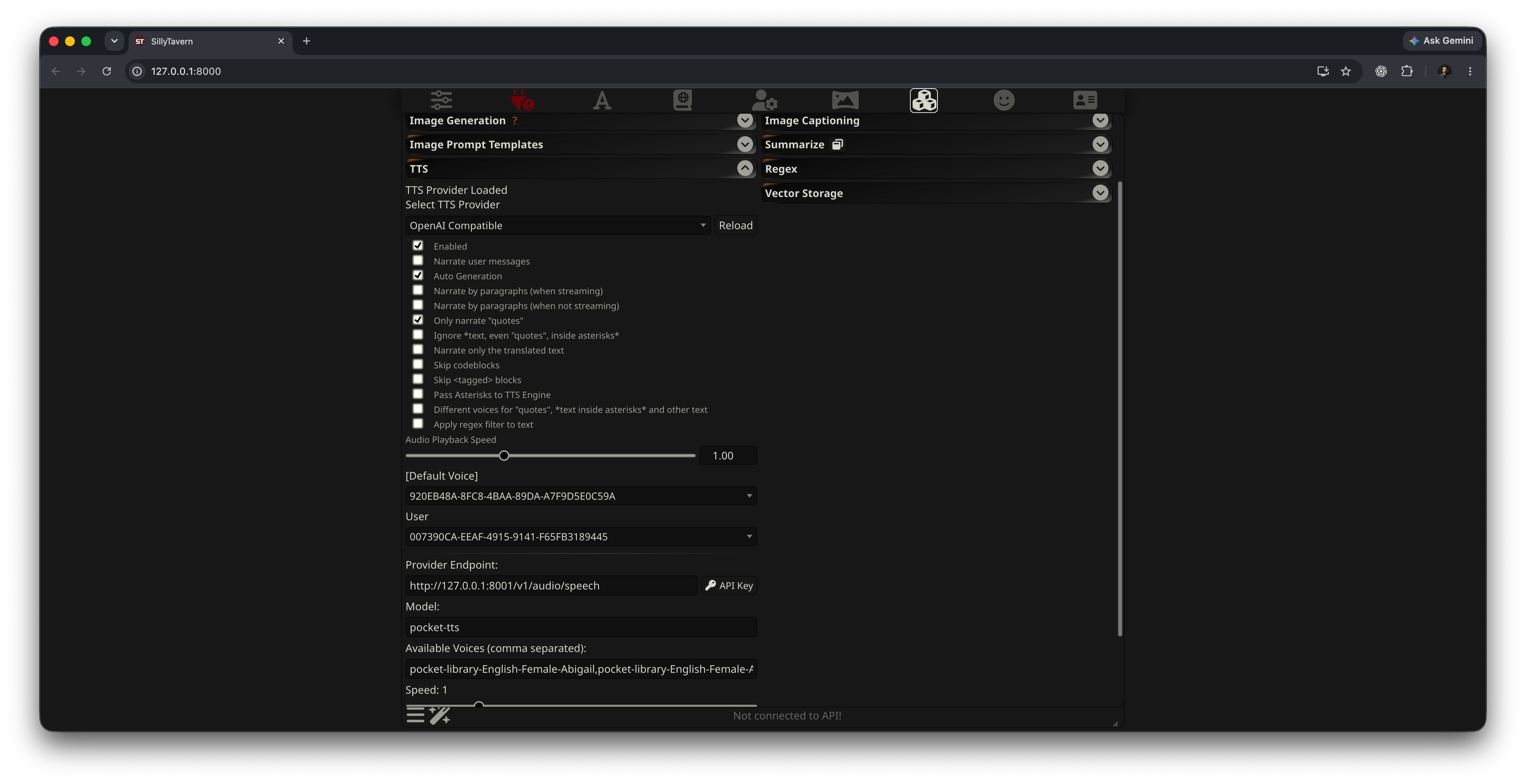
Task: Click the Image Generation help question mark
Action: click(x=515, y=120)
